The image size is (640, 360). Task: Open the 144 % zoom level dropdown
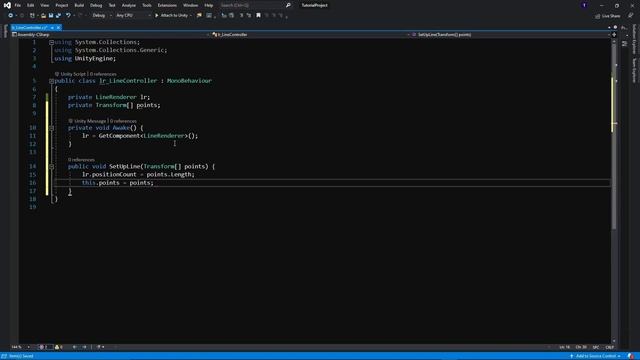[x=20, y=347]
